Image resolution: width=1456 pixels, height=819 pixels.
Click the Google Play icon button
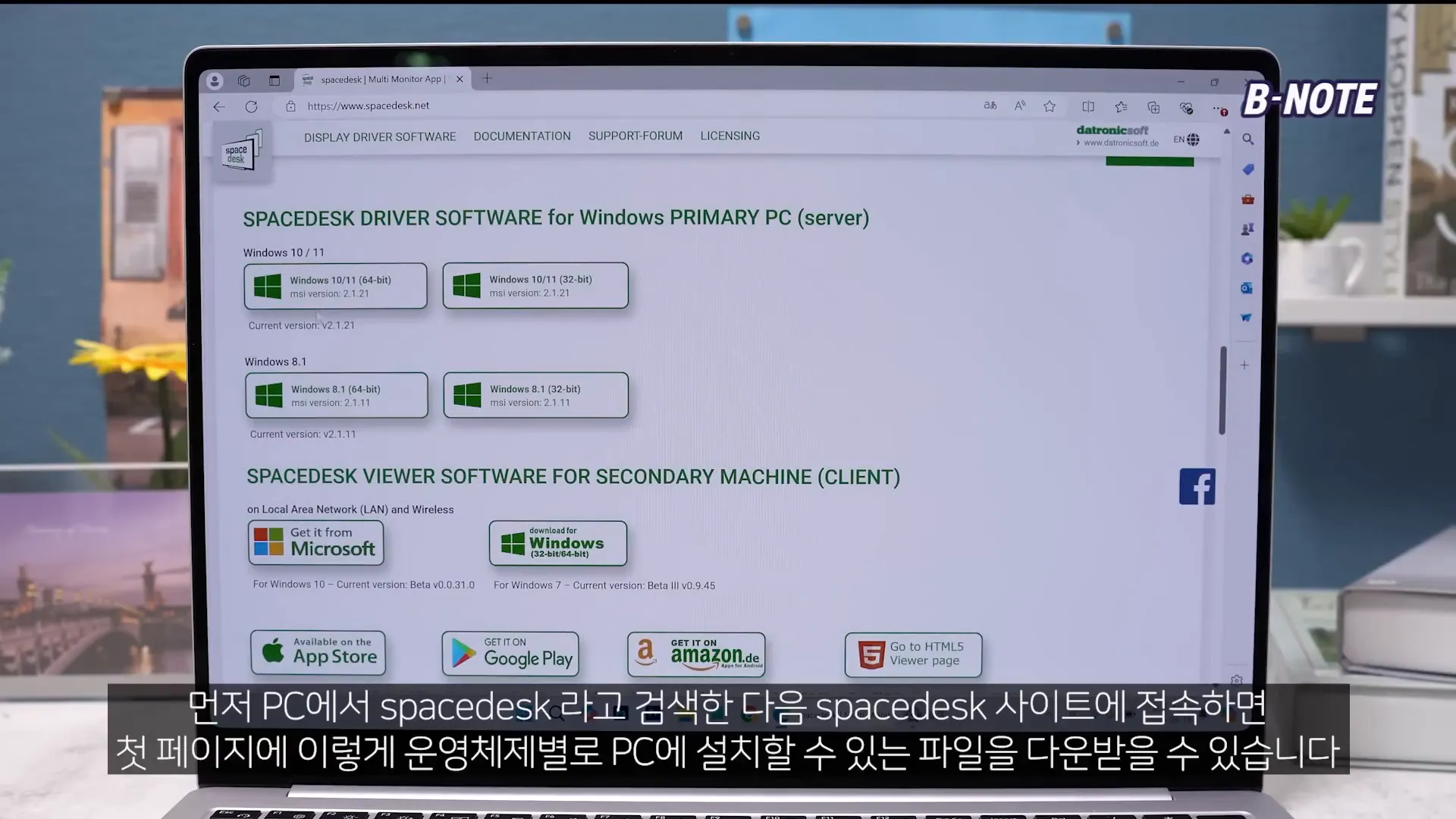point(509,653)
